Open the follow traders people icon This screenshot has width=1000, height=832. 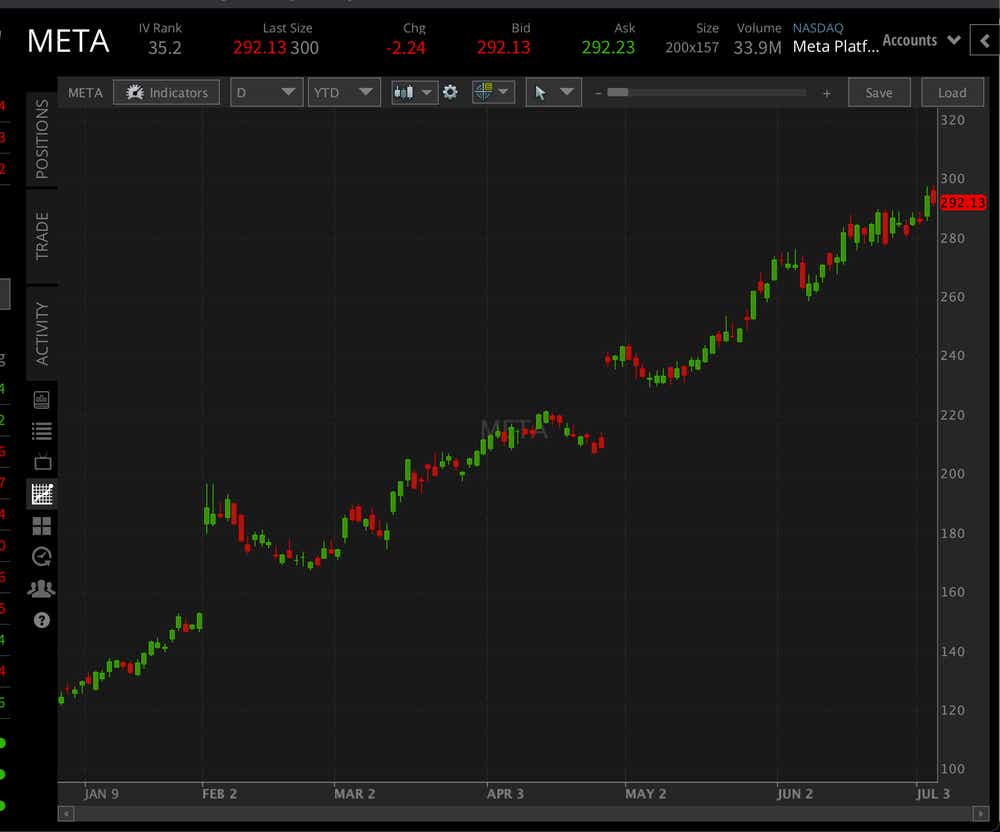[x=41, y=588]
